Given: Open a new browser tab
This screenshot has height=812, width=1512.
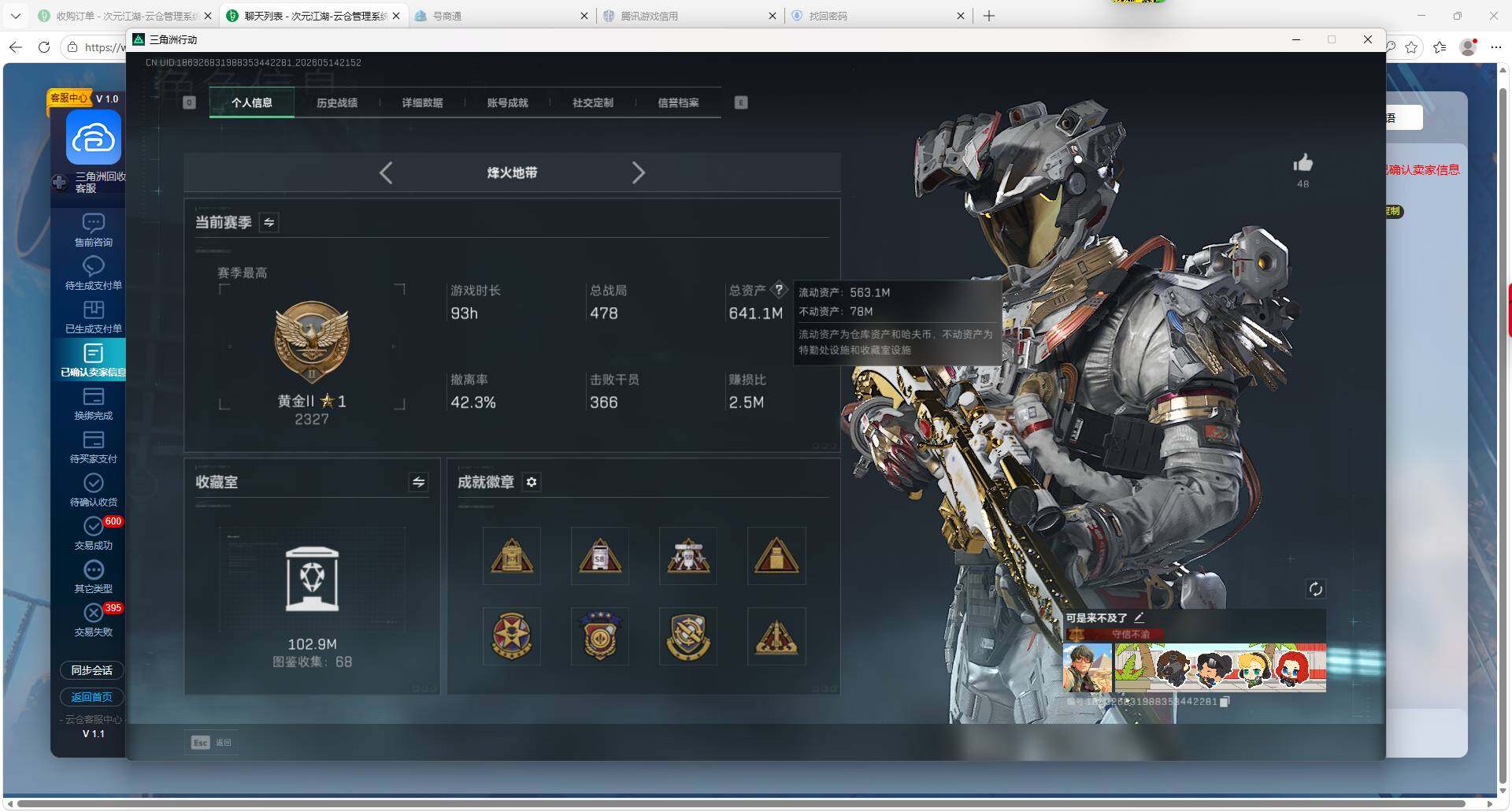Looking at the screenshot, I should (989, 16).
